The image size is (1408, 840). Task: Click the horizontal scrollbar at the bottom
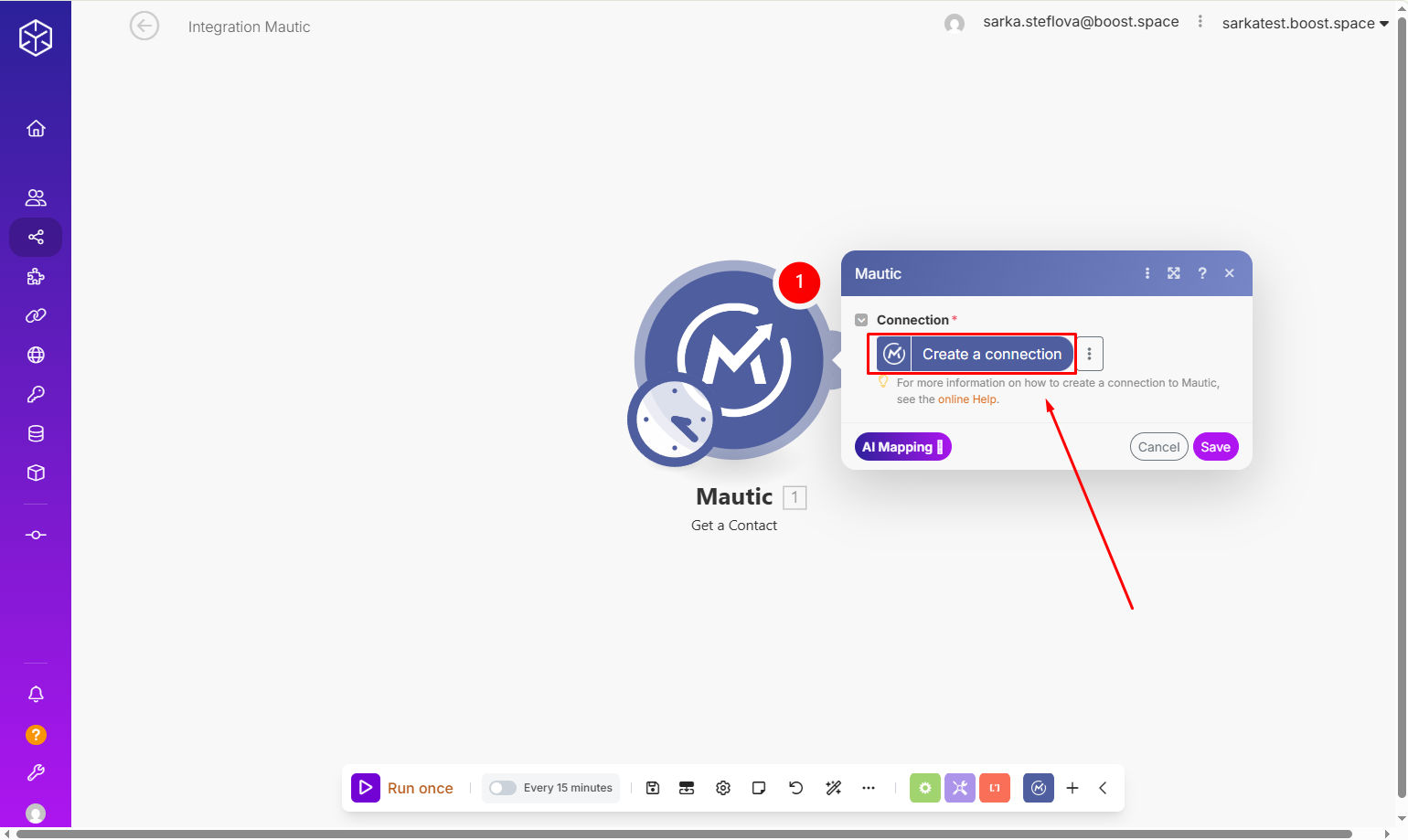684,834
